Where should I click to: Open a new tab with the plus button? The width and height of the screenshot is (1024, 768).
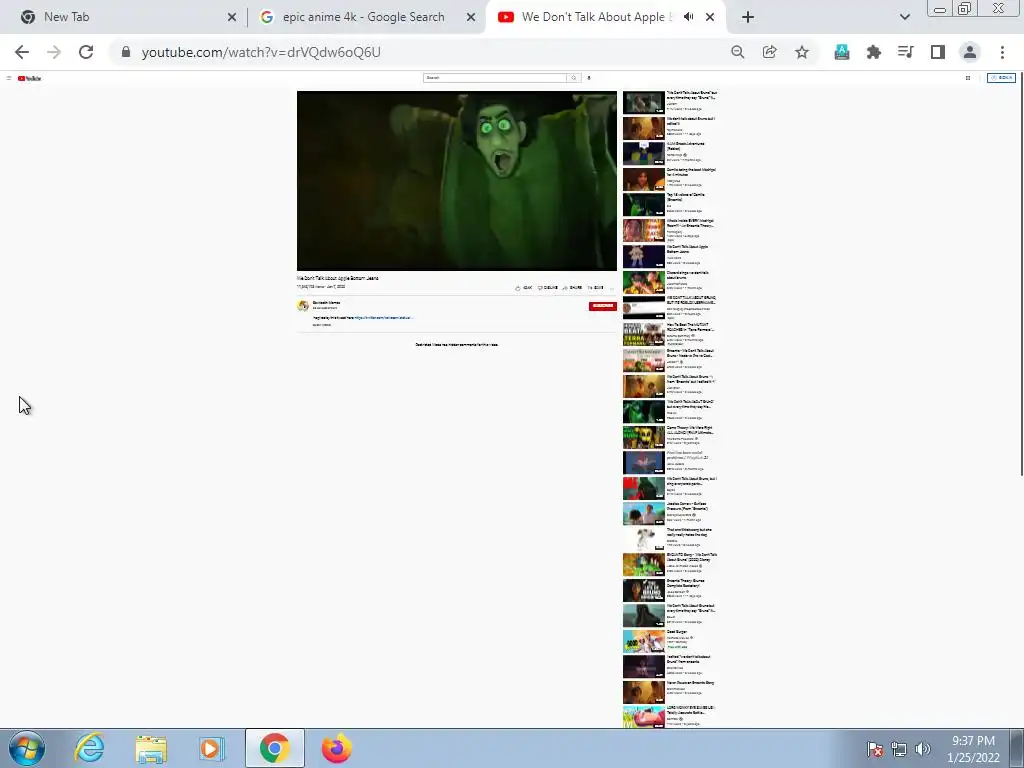pos(748,17)
